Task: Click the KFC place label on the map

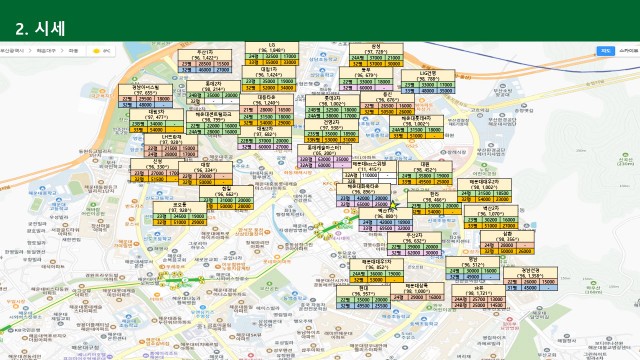Action: tap(328, 184)
